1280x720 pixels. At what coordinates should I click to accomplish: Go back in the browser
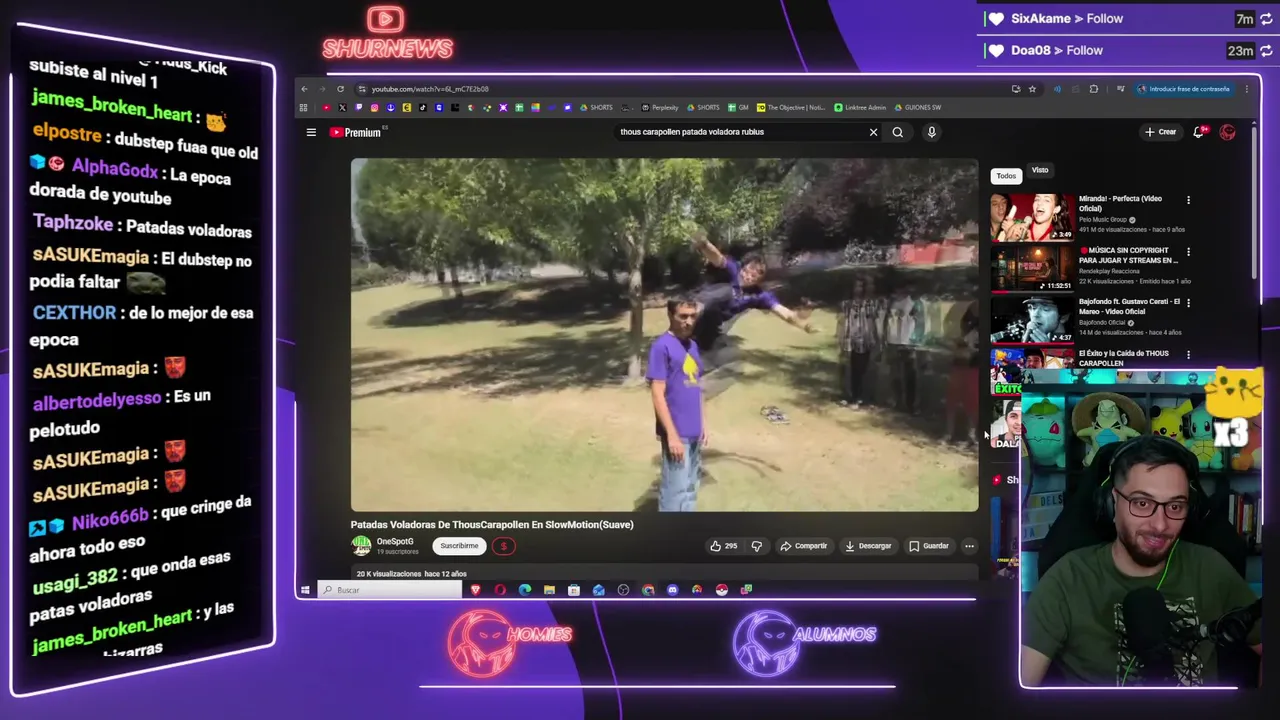[304, 89]
